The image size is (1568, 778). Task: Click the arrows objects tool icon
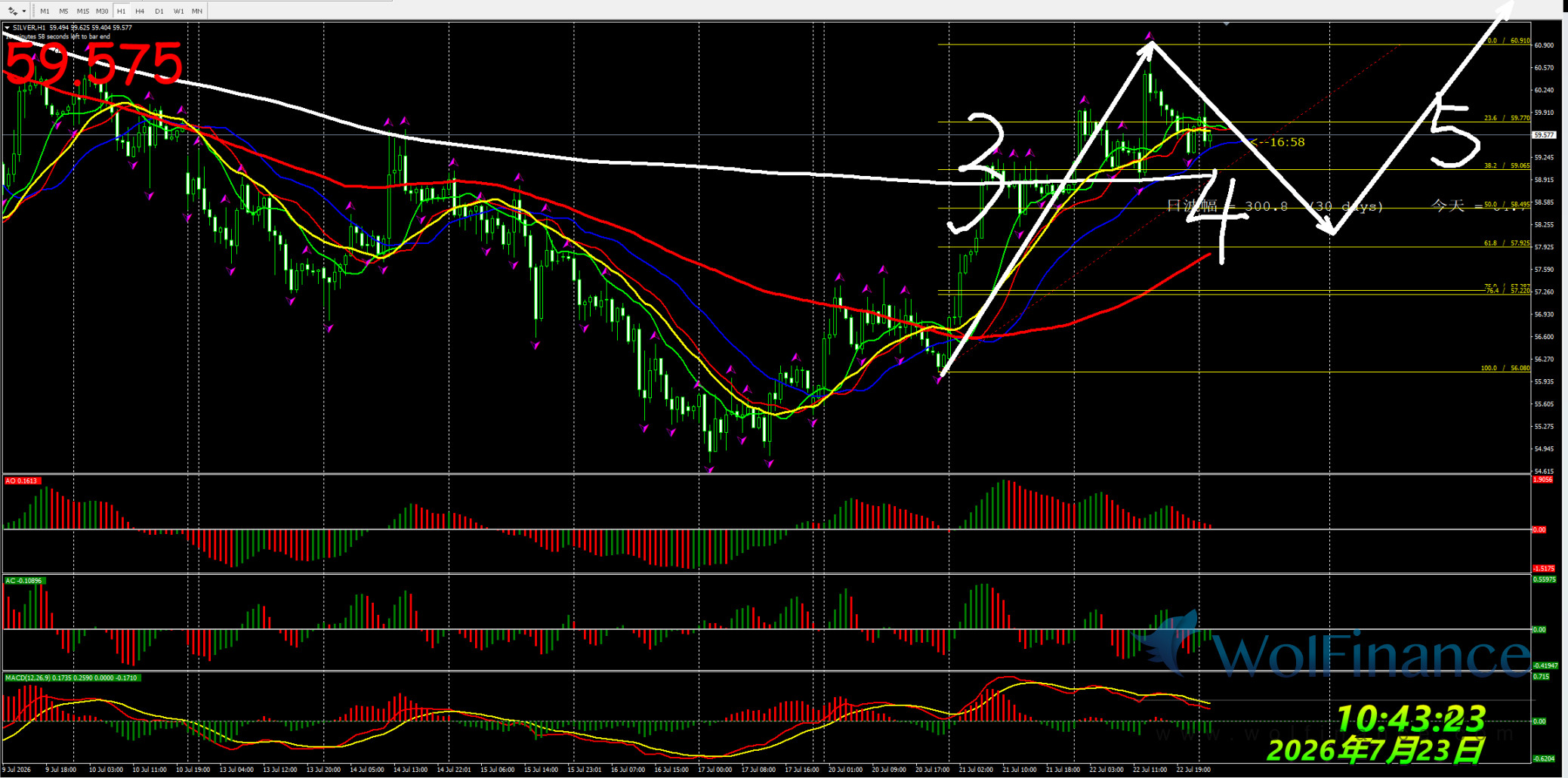click(13, 11)
